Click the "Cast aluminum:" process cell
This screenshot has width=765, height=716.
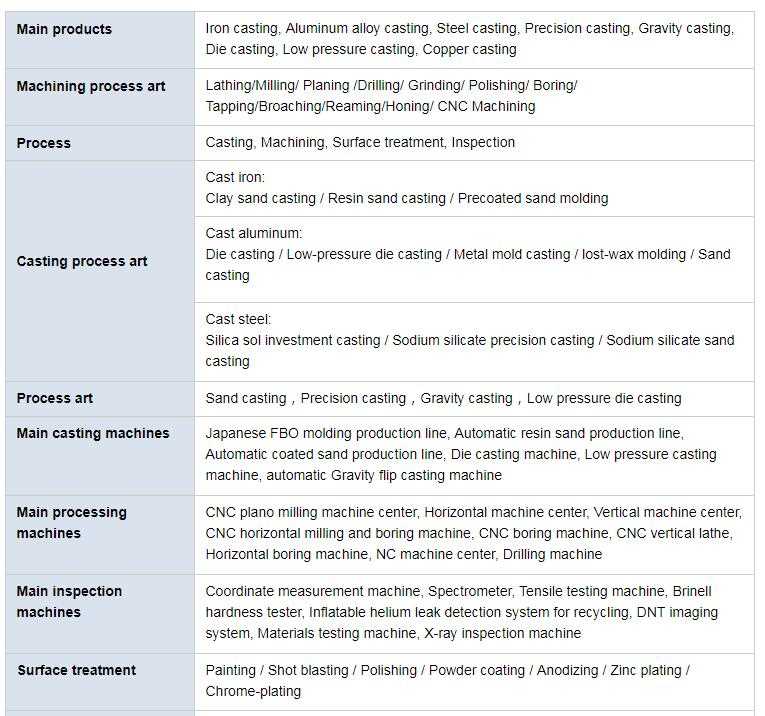[468, 254]
